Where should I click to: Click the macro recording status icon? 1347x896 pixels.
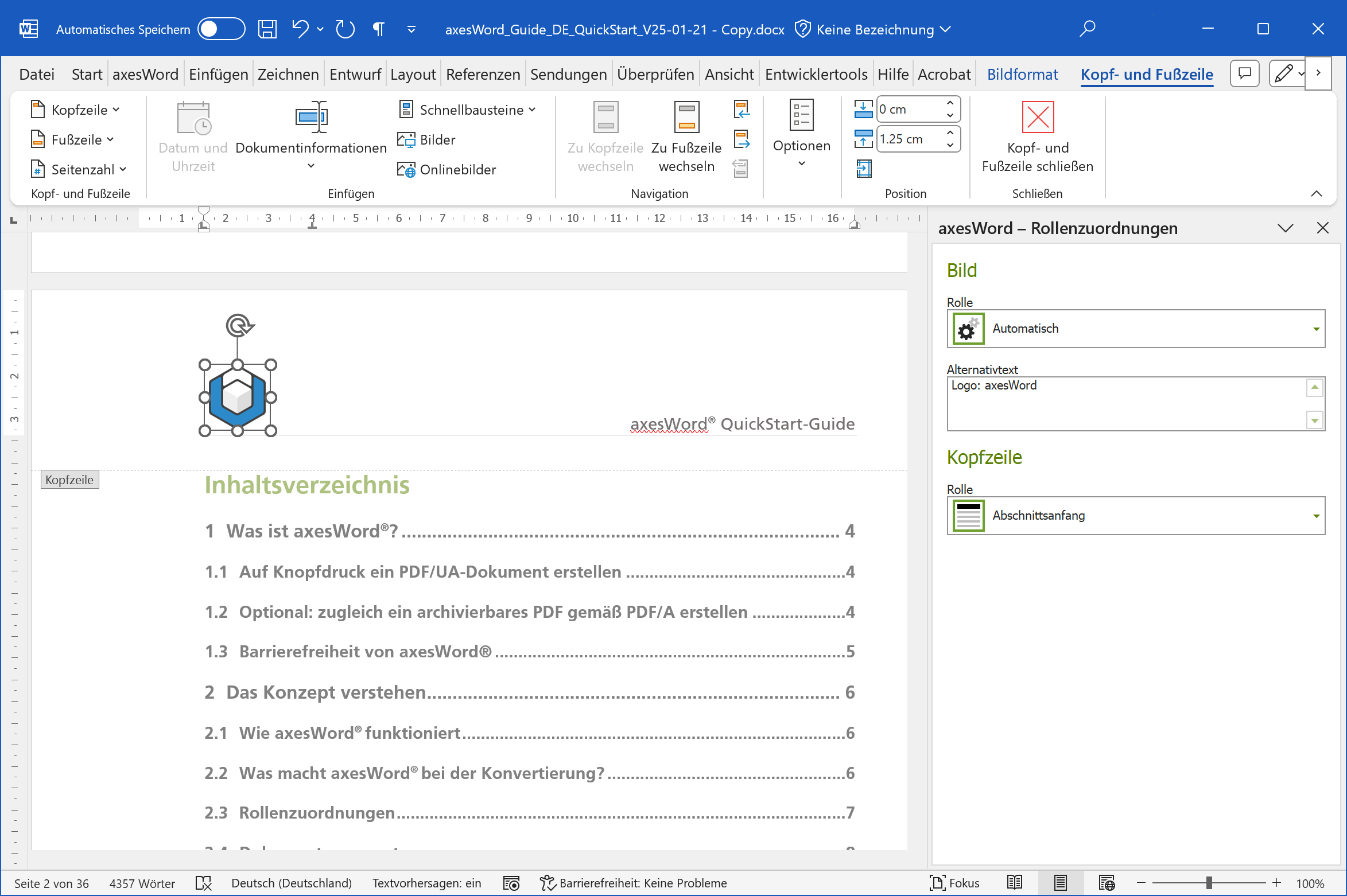pyautogui.click(x=511, y=883)
